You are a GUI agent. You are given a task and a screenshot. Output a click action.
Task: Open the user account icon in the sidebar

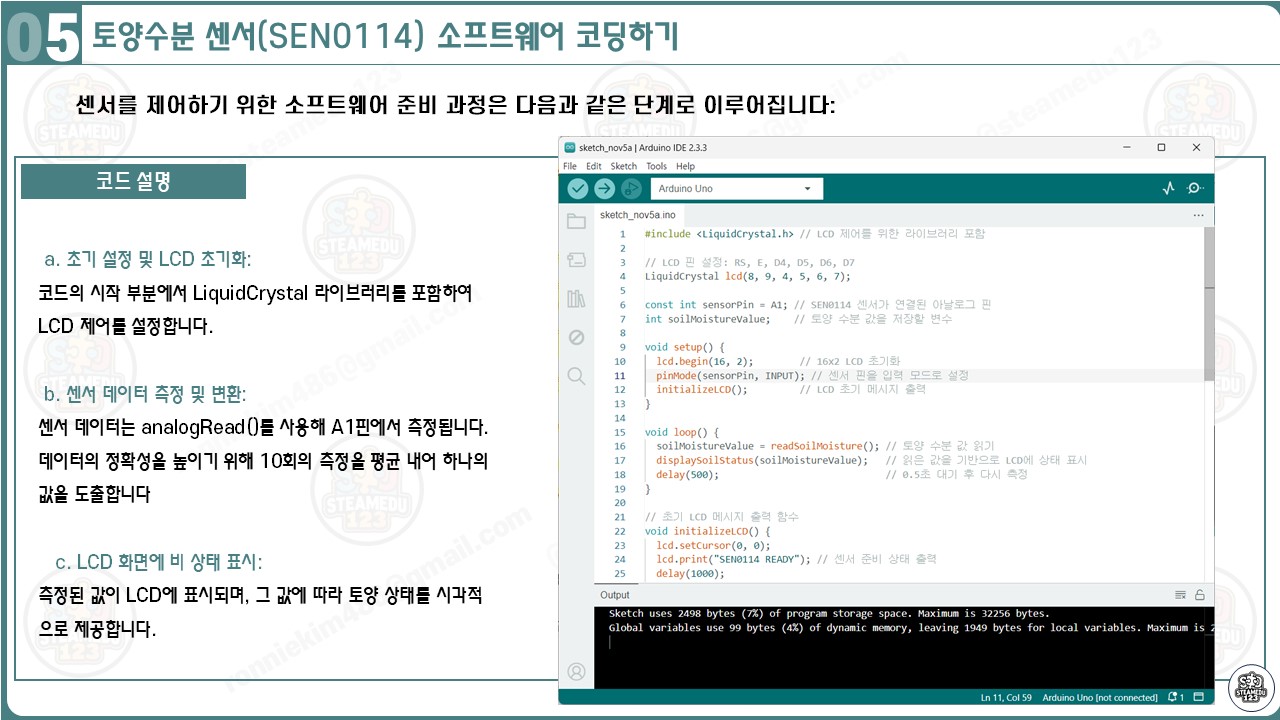[576, 671]
